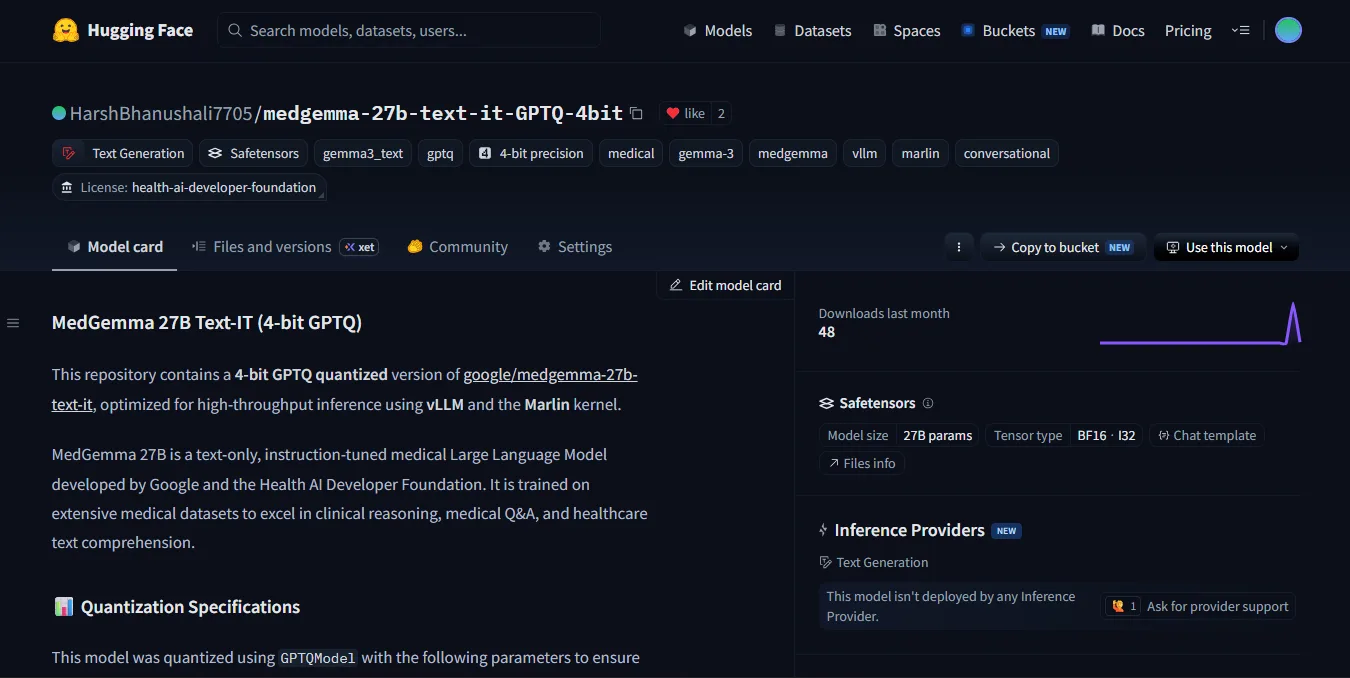Viewport: 1350px width, 678px height.
Task: Click Ask for provider support button
Action: (x=1200, y=606)
